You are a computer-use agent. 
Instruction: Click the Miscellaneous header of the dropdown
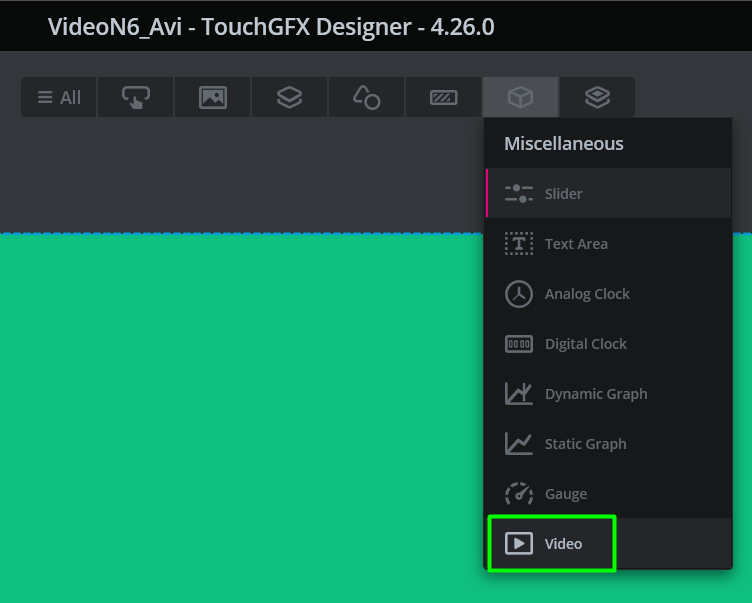(563, 144)
